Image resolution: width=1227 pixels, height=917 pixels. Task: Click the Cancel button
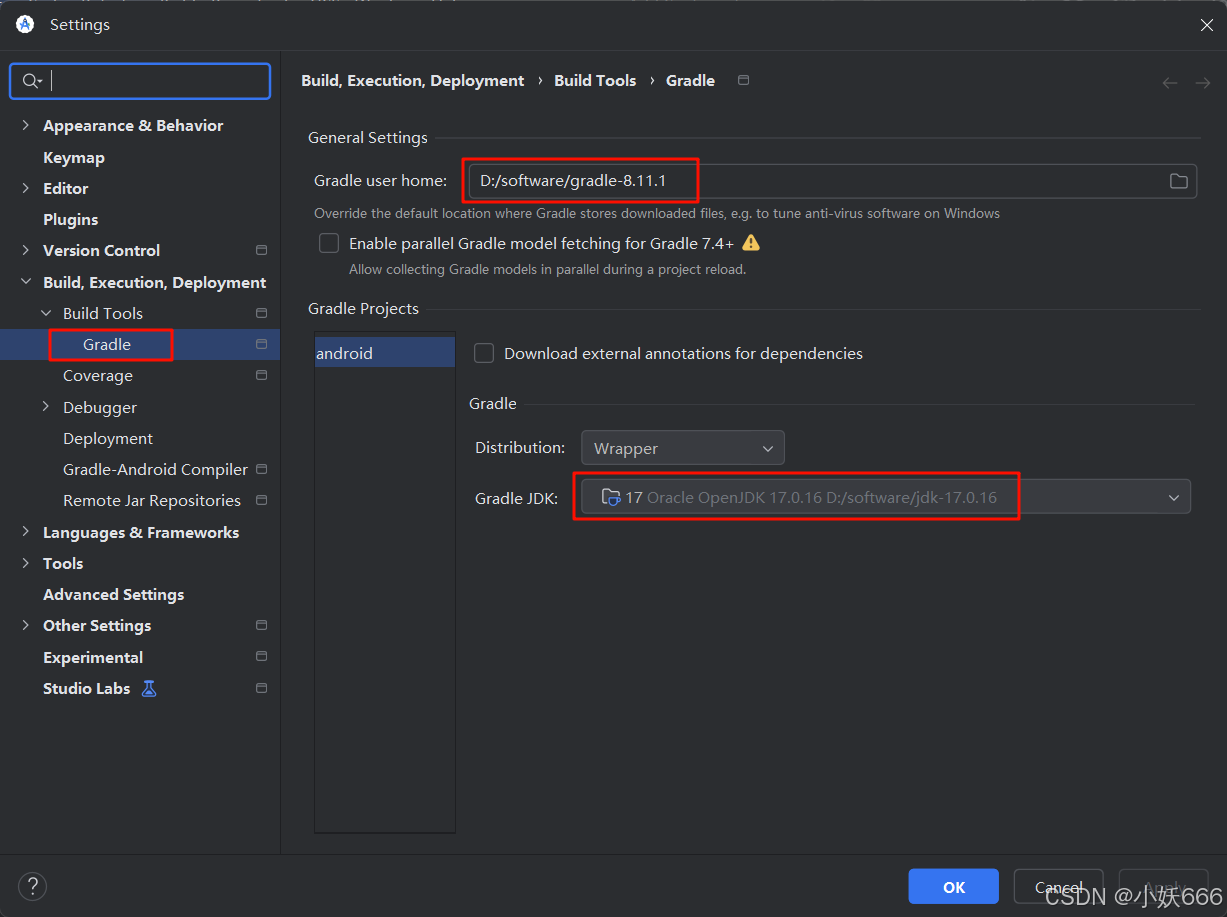[1059, 887]
